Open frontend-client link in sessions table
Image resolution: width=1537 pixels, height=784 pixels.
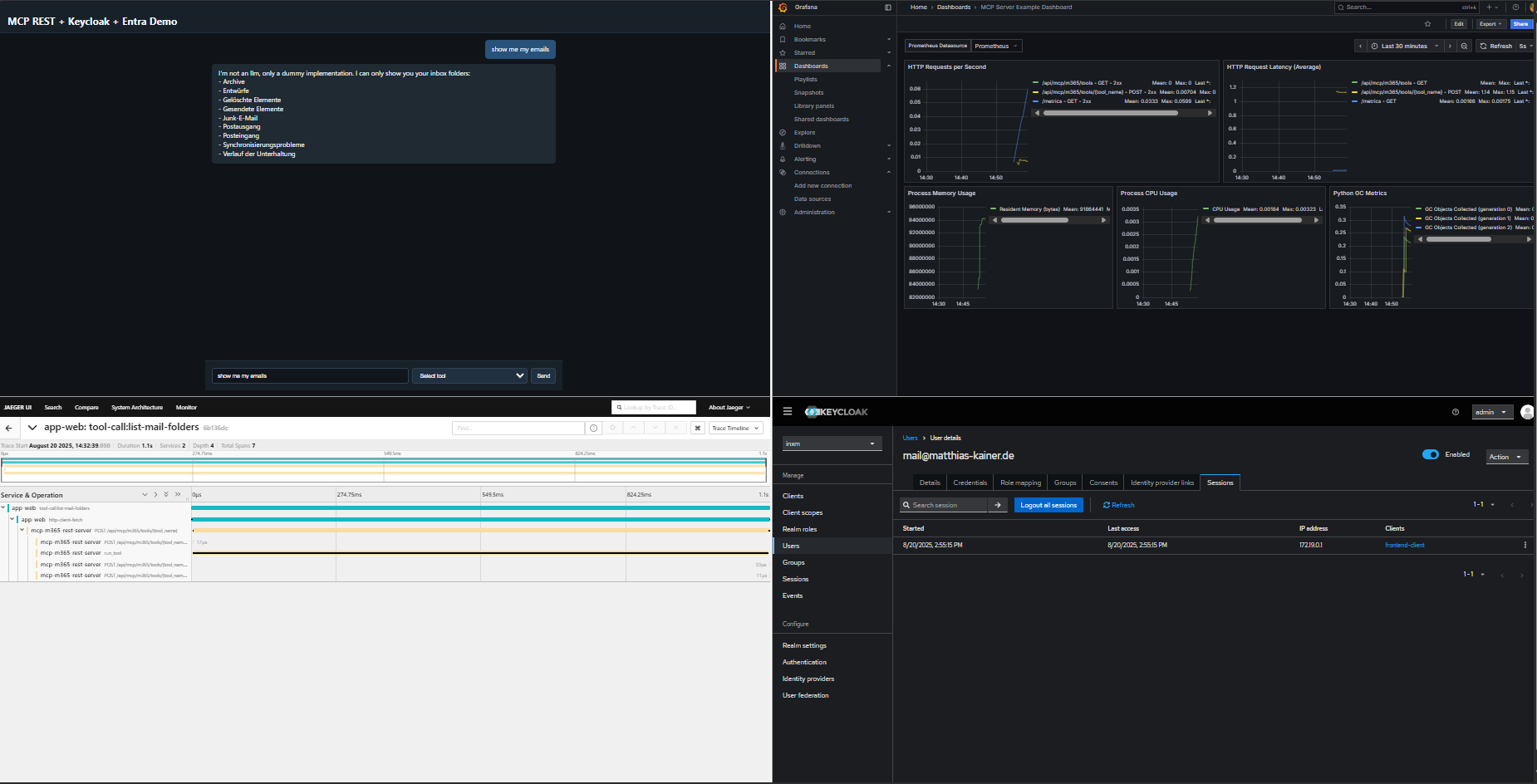point(1404,546)
